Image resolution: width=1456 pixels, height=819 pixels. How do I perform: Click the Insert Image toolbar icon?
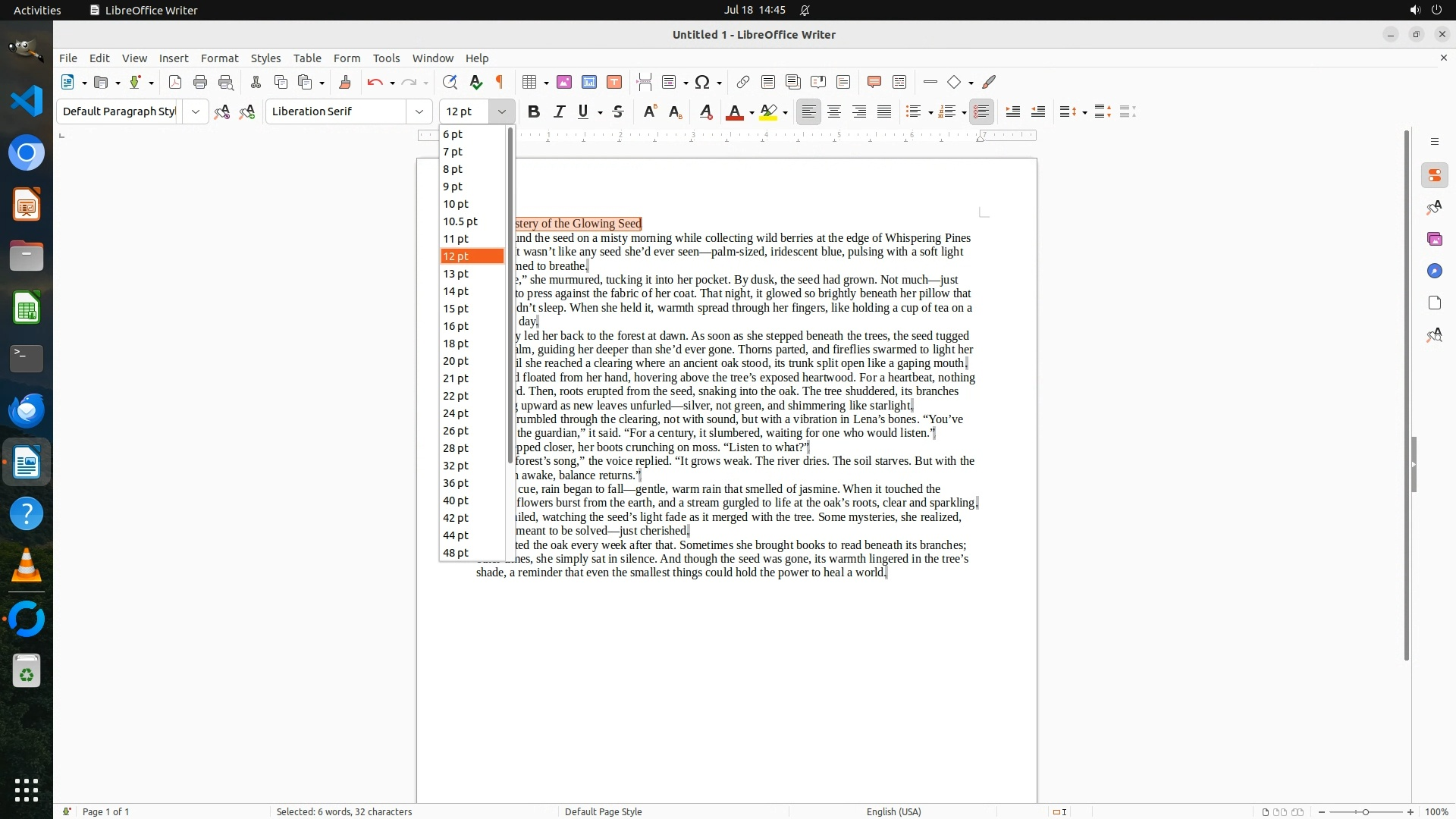(564, 82)
